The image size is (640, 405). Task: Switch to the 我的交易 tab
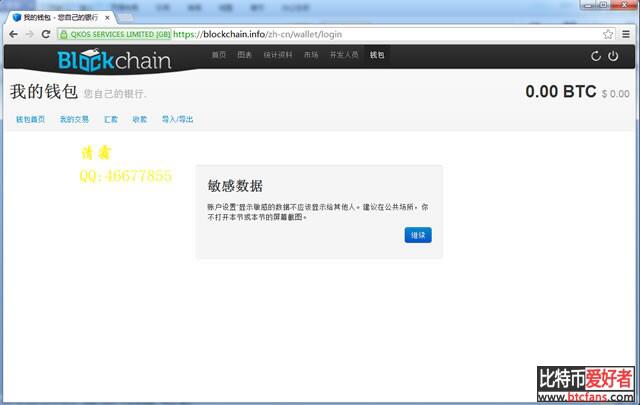point(74,120)
